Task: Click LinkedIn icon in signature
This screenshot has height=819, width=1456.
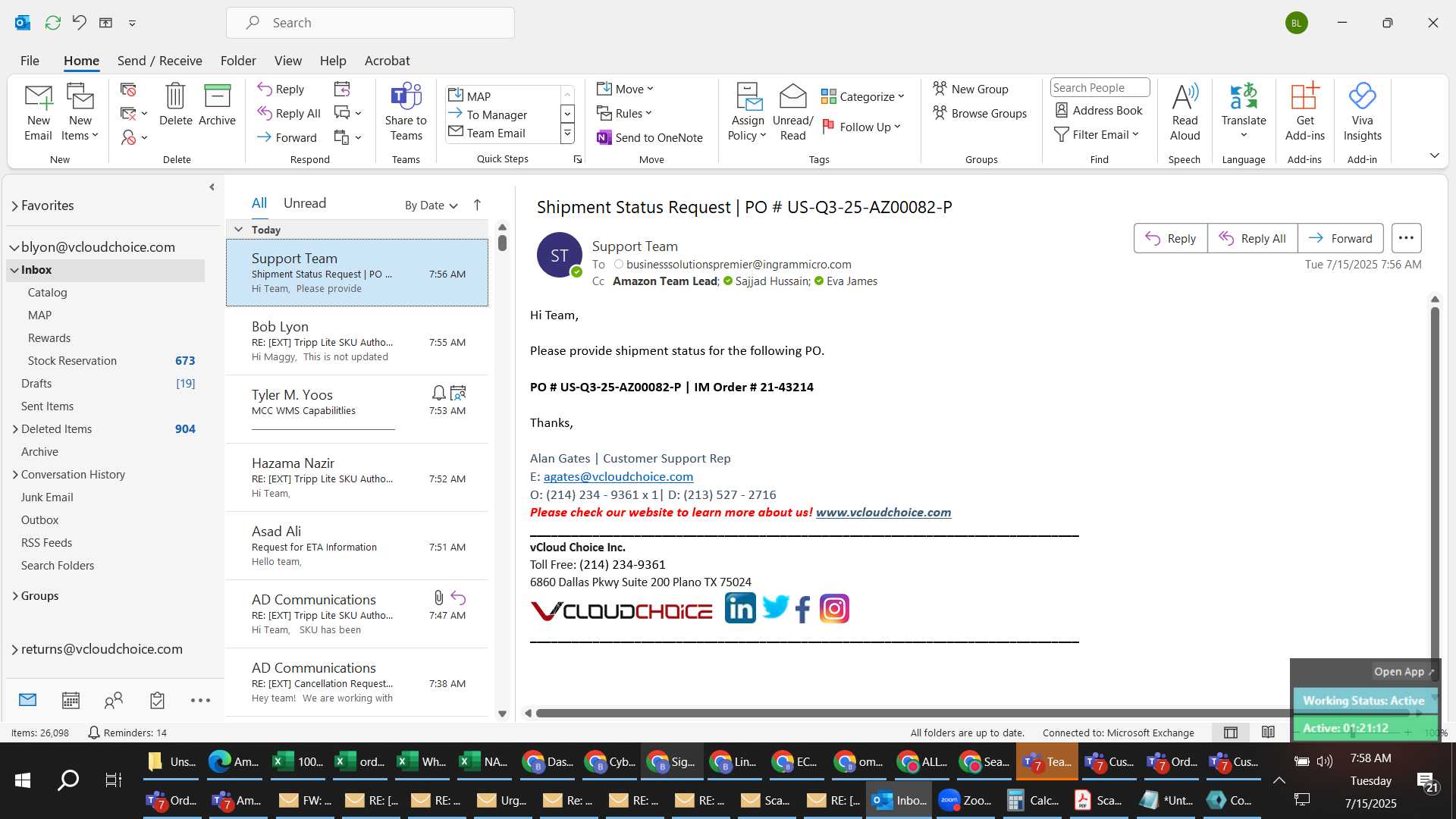Action: 740,608
